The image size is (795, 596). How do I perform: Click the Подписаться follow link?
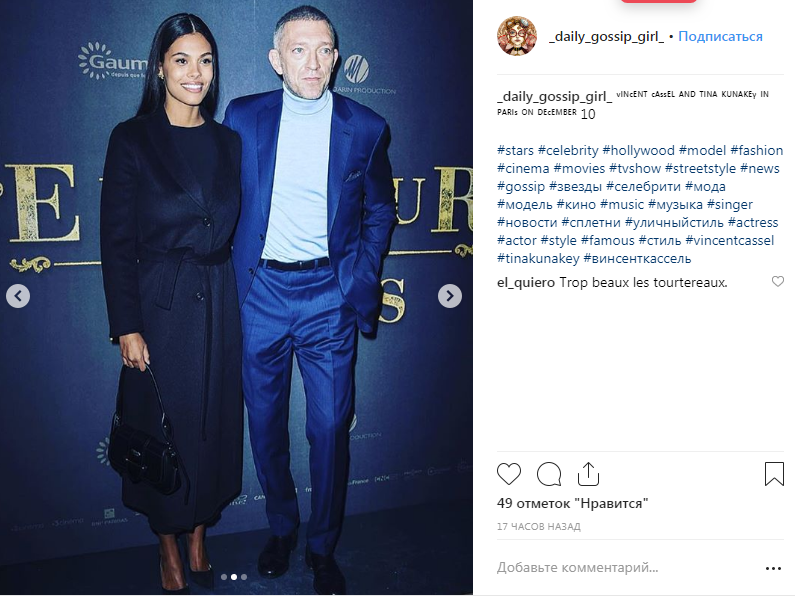click(x=720, y=36)
